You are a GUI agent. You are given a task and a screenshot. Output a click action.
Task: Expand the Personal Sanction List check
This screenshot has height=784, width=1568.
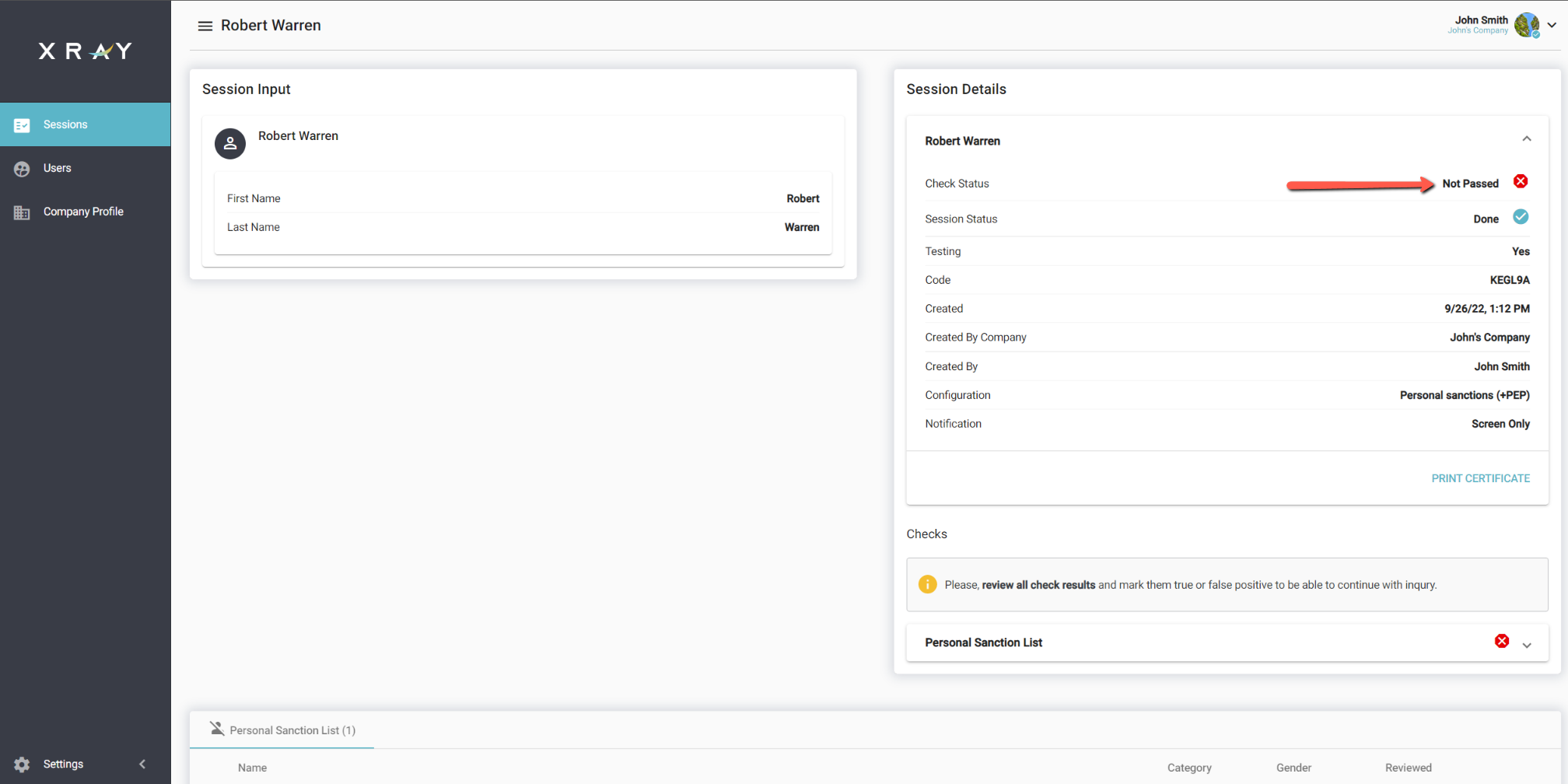pyautogui.click(x=1526, y=646)
